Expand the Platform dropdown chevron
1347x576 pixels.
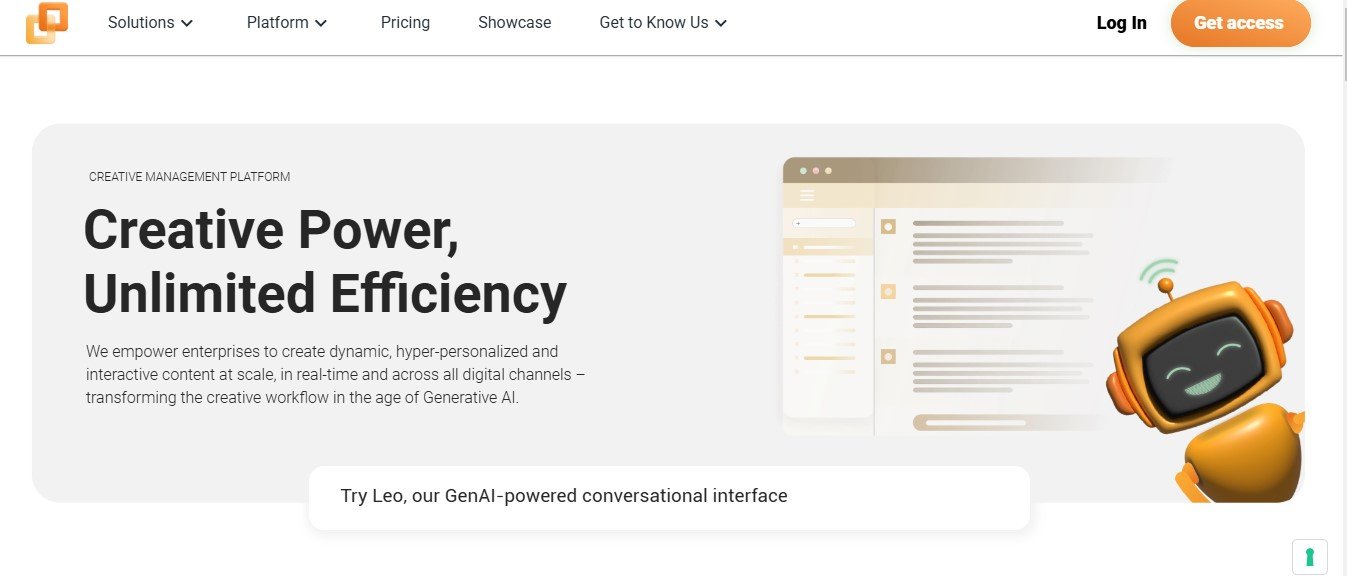click(x=321, y=23)
